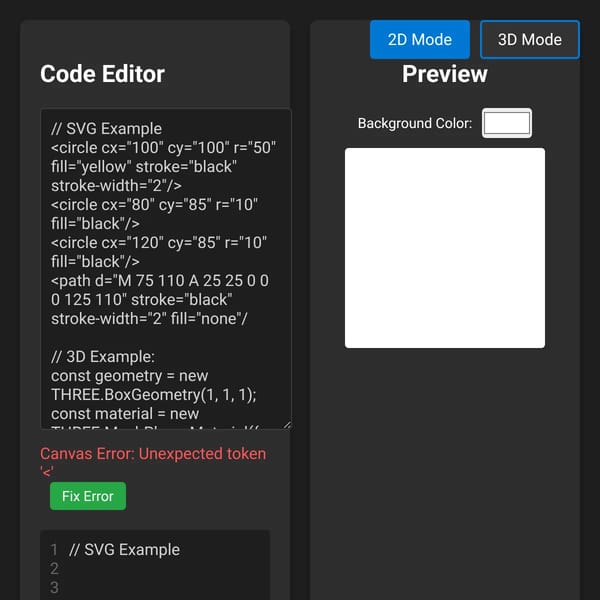Open the Background Color picker swatch

pos(507,123)
